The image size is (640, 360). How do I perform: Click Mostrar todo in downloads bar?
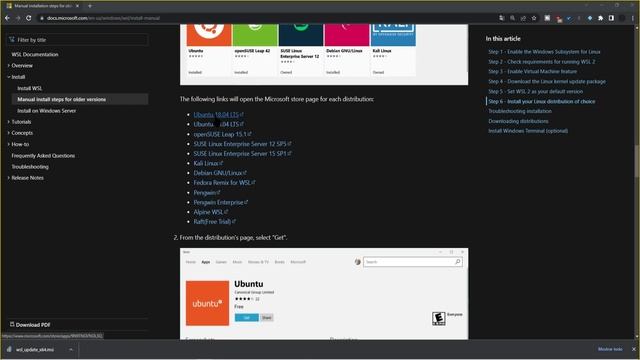(610, 349)
